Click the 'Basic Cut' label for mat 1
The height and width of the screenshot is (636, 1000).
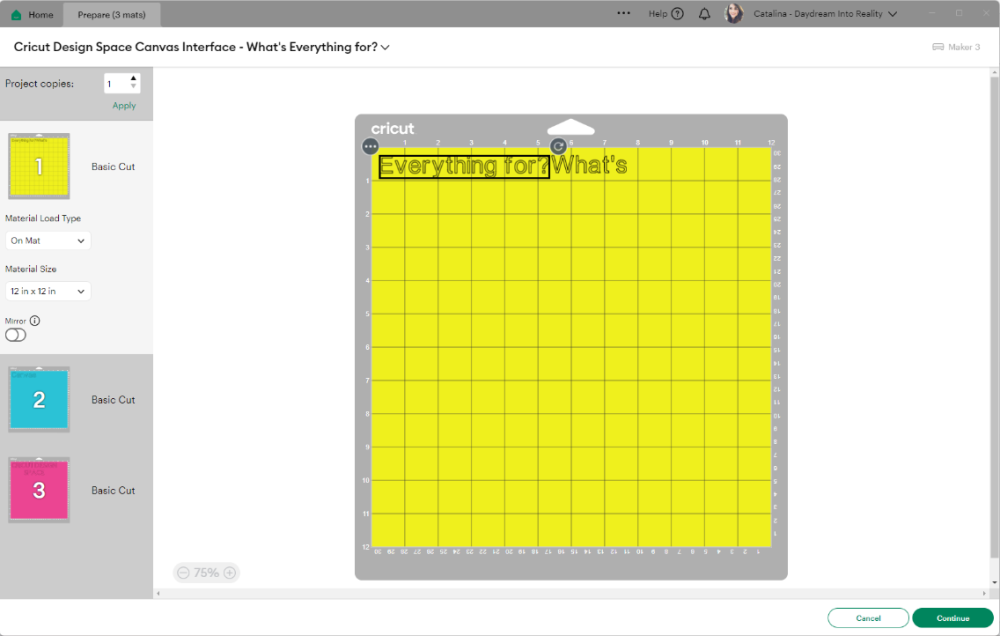(x=113, y=166)
